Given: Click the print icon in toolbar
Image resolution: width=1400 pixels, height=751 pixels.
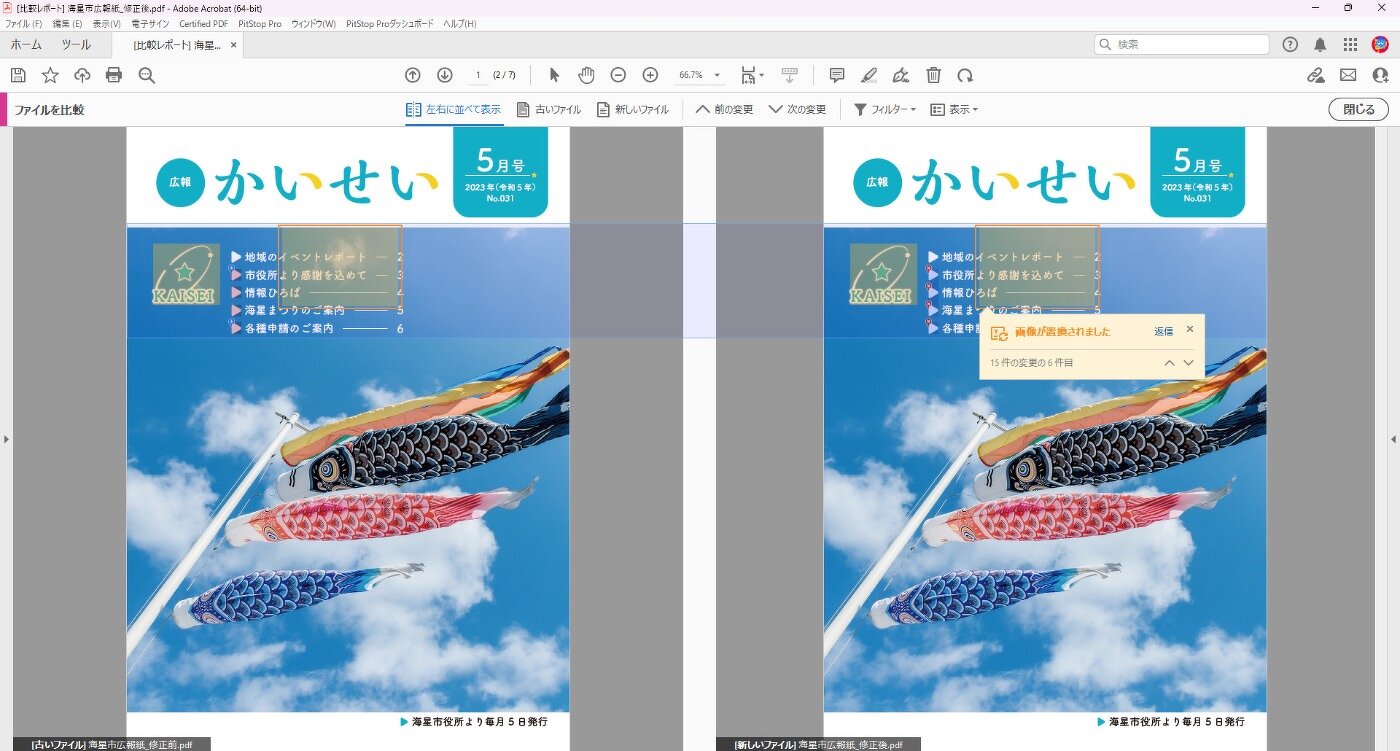Looking at the screenshot, I should (x=114, y=75).
